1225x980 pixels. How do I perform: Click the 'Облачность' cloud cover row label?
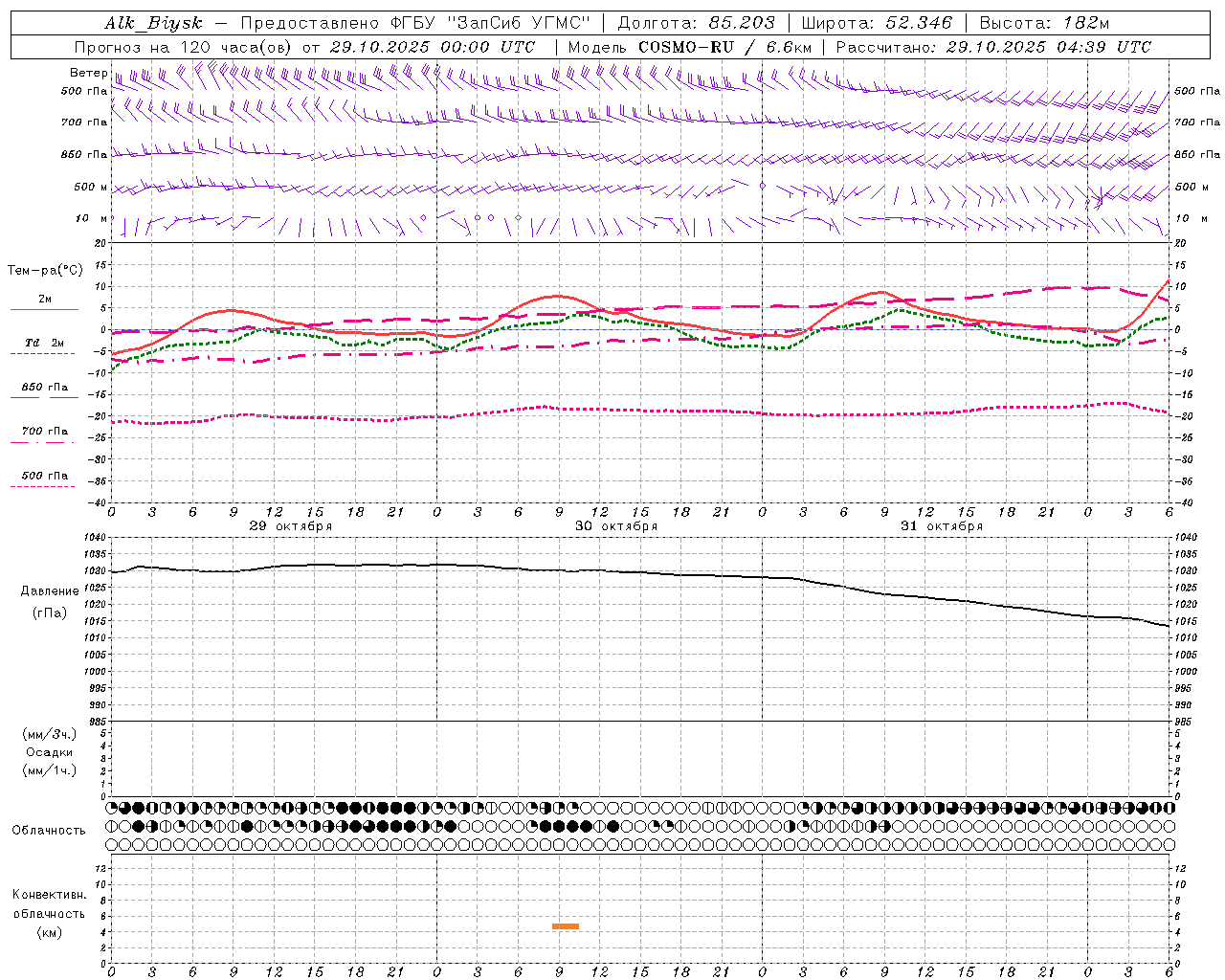coord(49,830)
